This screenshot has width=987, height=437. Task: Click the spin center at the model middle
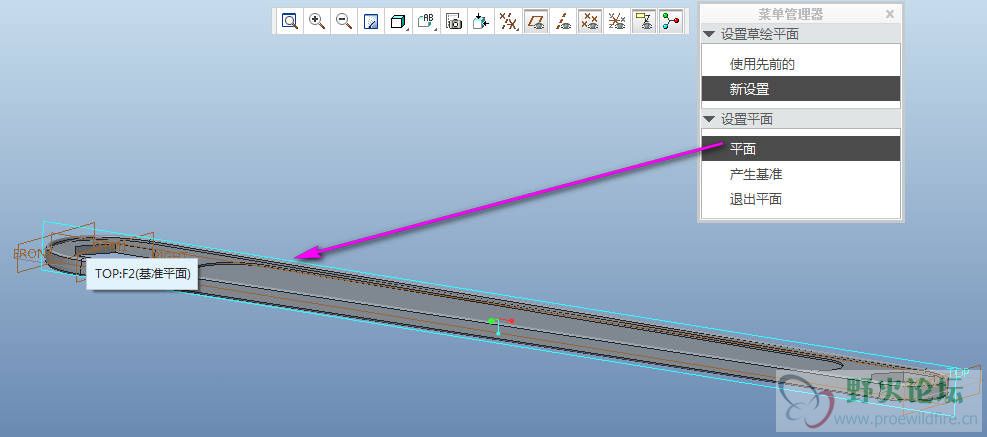point(500,324)
